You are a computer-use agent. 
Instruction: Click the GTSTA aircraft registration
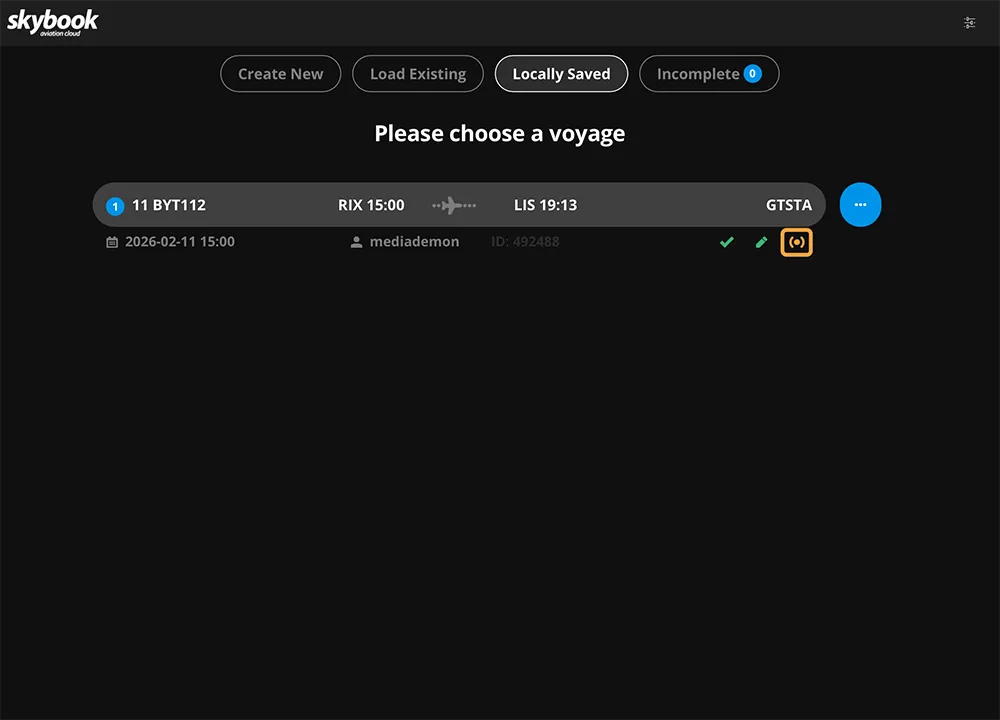[x=789, y=205]
